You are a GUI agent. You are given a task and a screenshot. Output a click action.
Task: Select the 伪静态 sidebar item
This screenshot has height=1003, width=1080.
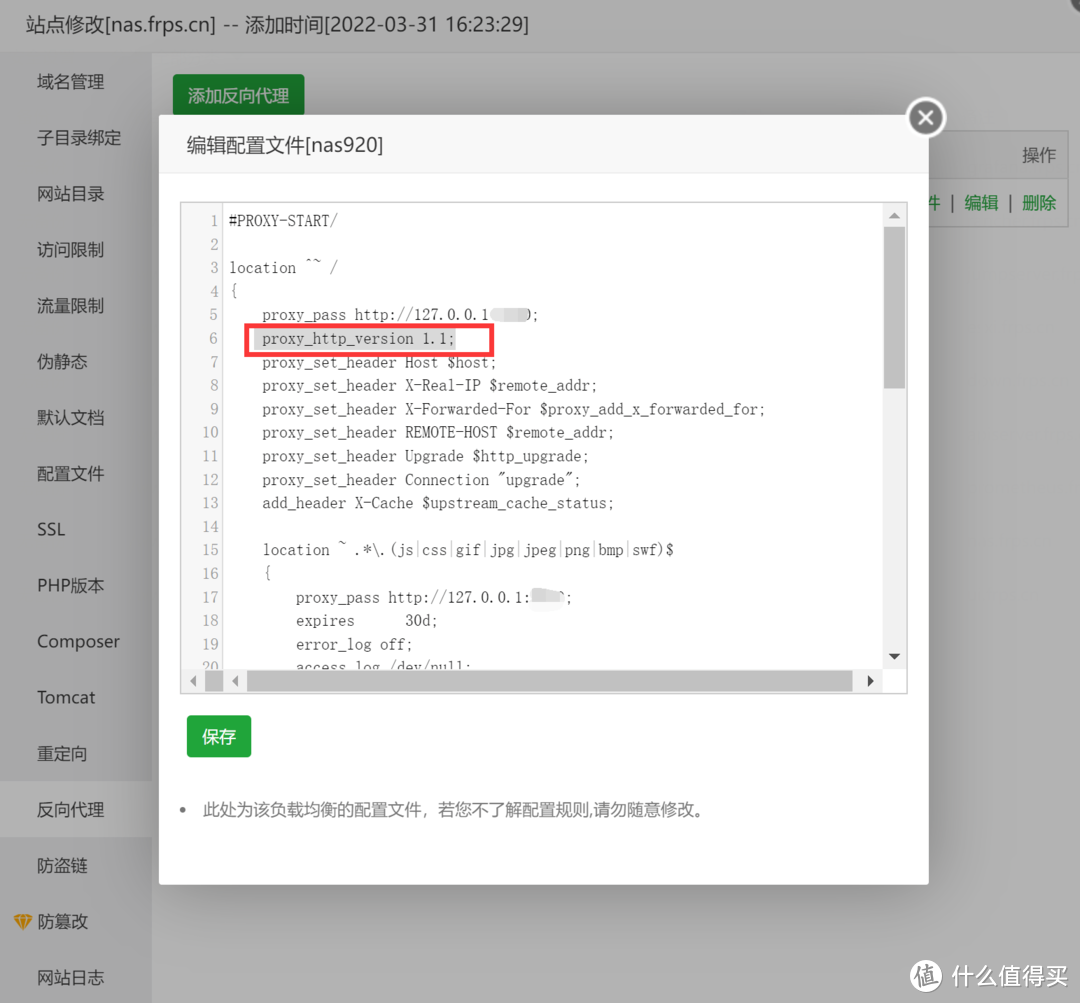62,362
